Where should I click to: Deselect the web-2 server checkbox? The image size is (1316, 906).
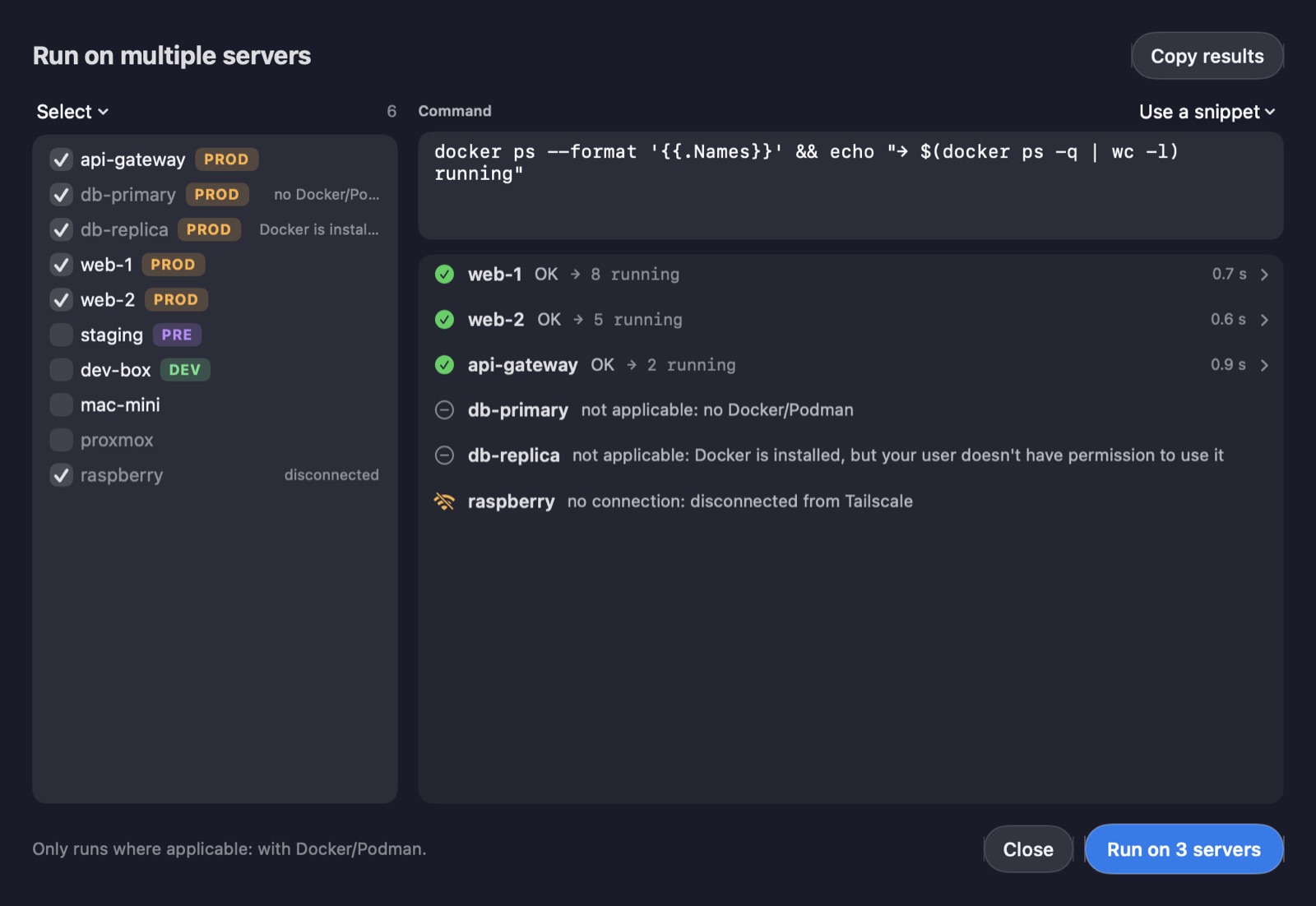point(61,300)
